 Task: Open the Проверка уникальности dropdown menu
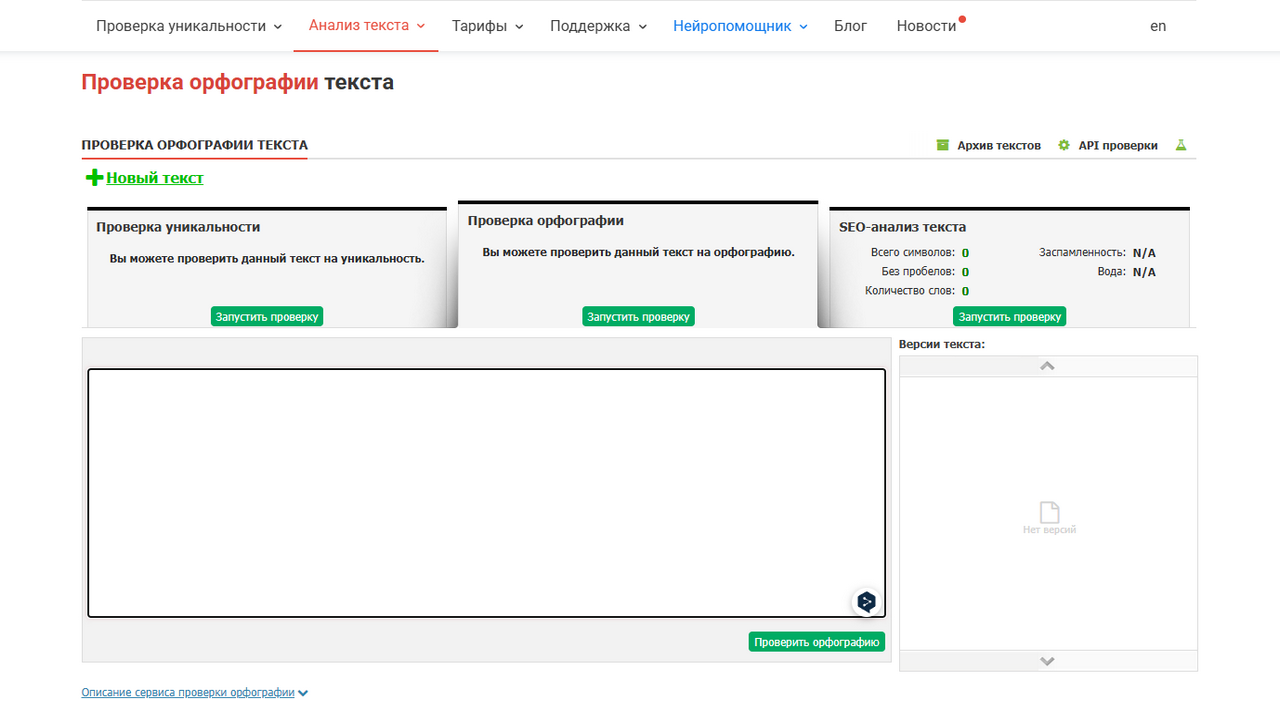[188, 26]
